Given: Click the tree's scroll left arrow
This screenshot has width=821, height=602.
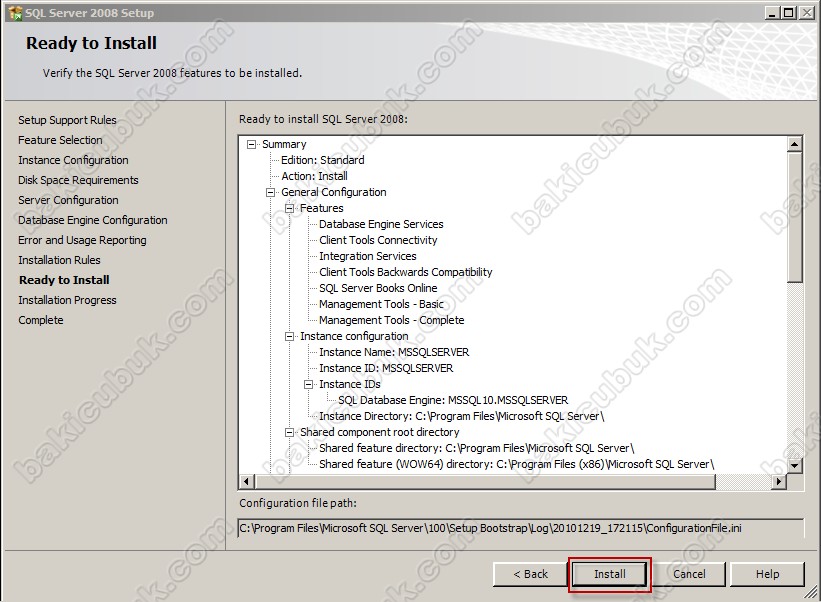Looking at the screenshot, I should tap(247, 481).
